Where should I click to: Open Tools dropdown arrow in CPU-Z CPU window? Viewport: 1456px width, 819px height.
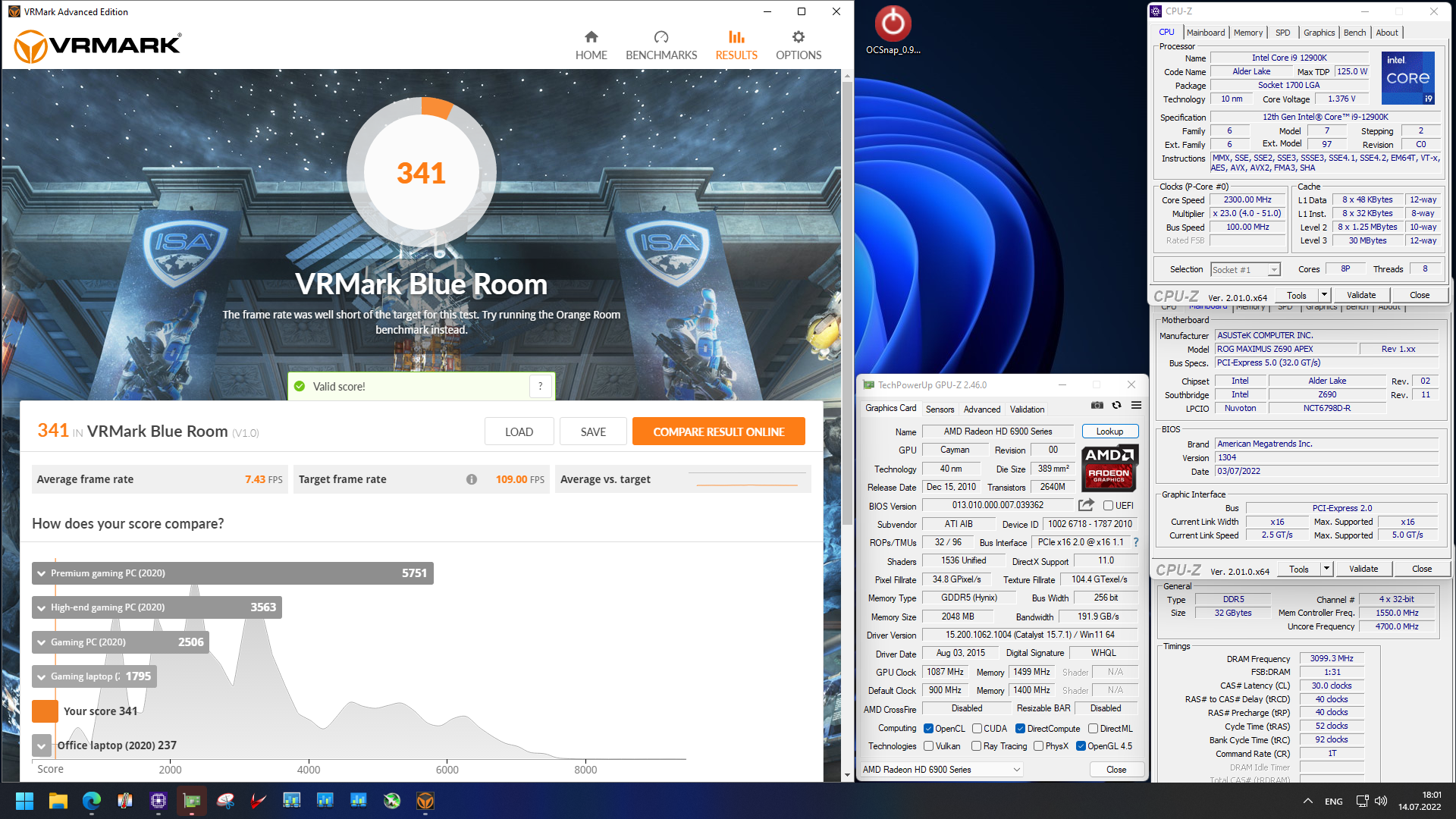1324,295
